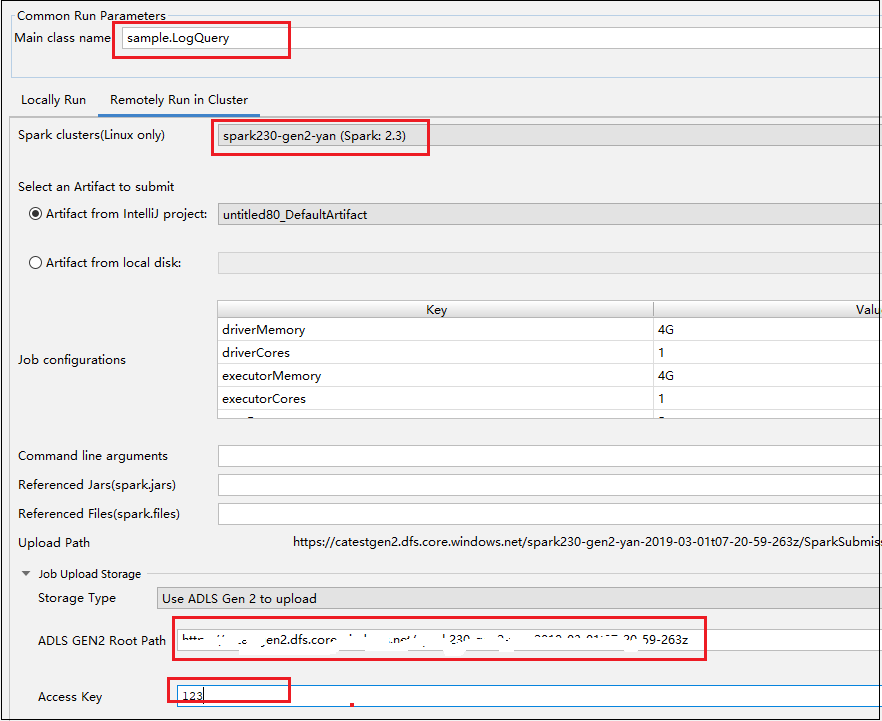Collapse the Job Upload Storage section
Image resolution: width=882 pixels, height=721 pixels.
click(x=25, y=574)
